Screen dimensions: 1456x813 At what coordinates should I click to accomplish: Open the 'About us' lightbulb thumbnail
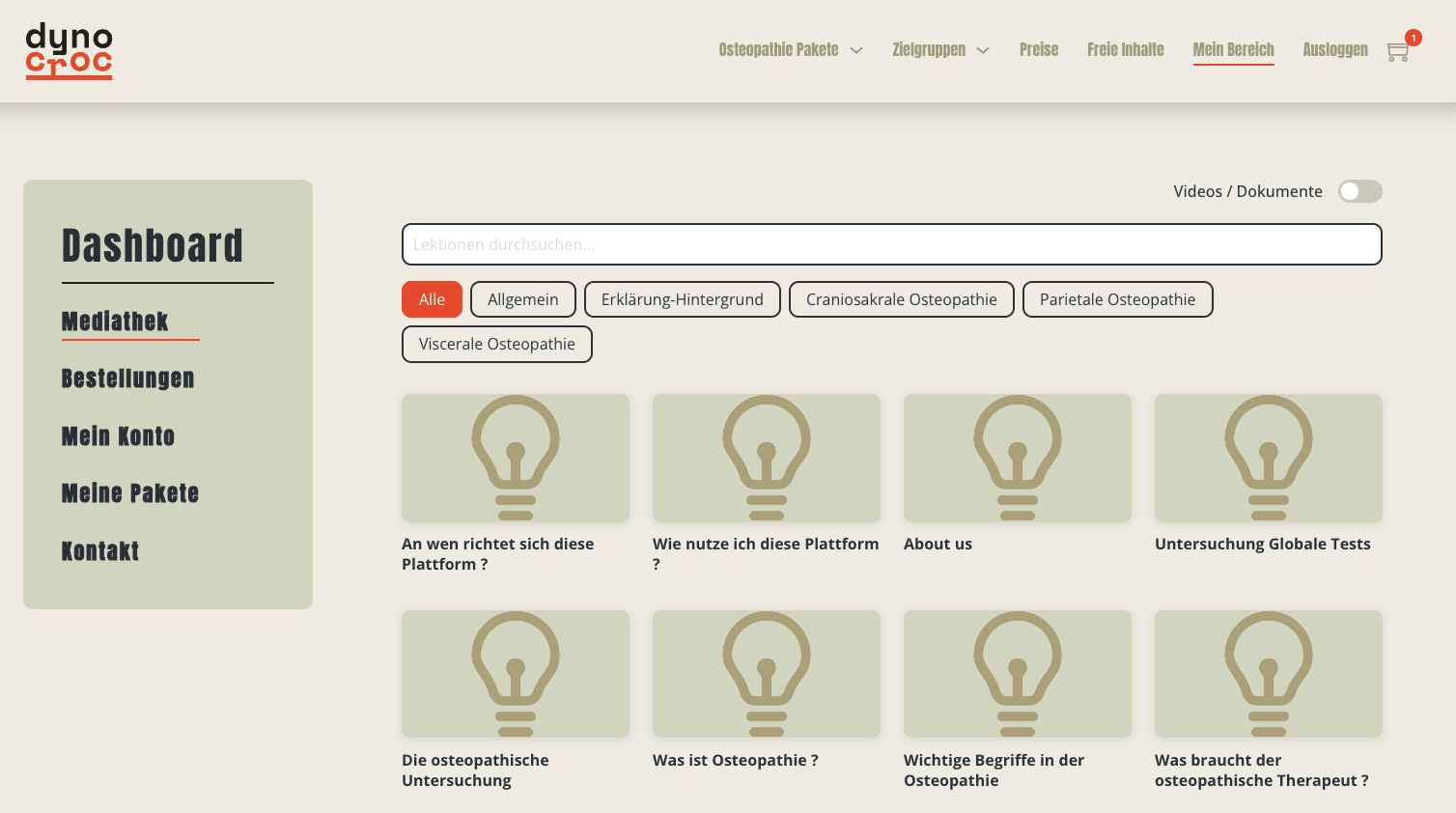(1017, 458)
